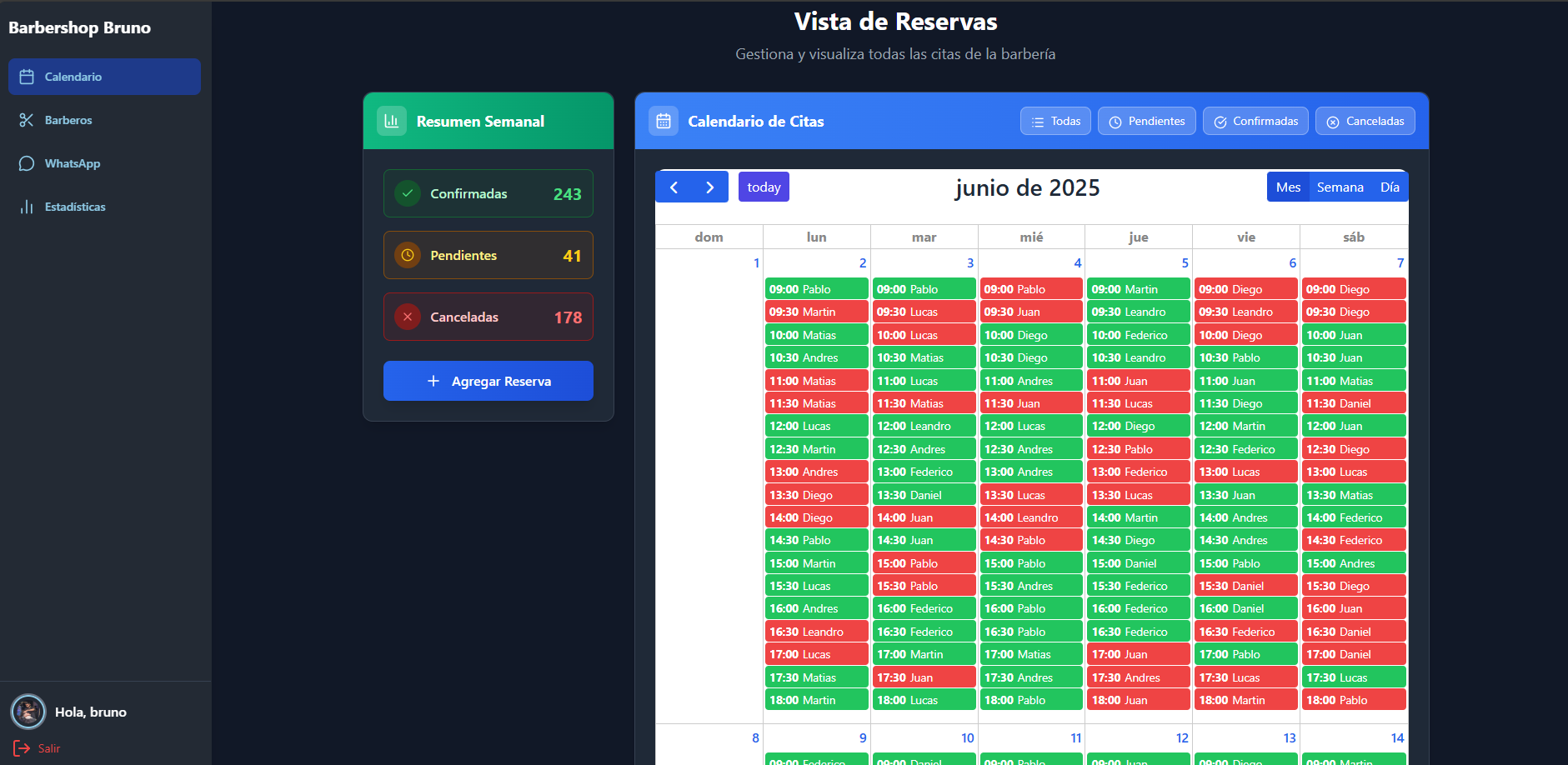1568x765 pixels.
Task: Click the green checkmark icon in Confirmadas
Action: pos(408,193)
